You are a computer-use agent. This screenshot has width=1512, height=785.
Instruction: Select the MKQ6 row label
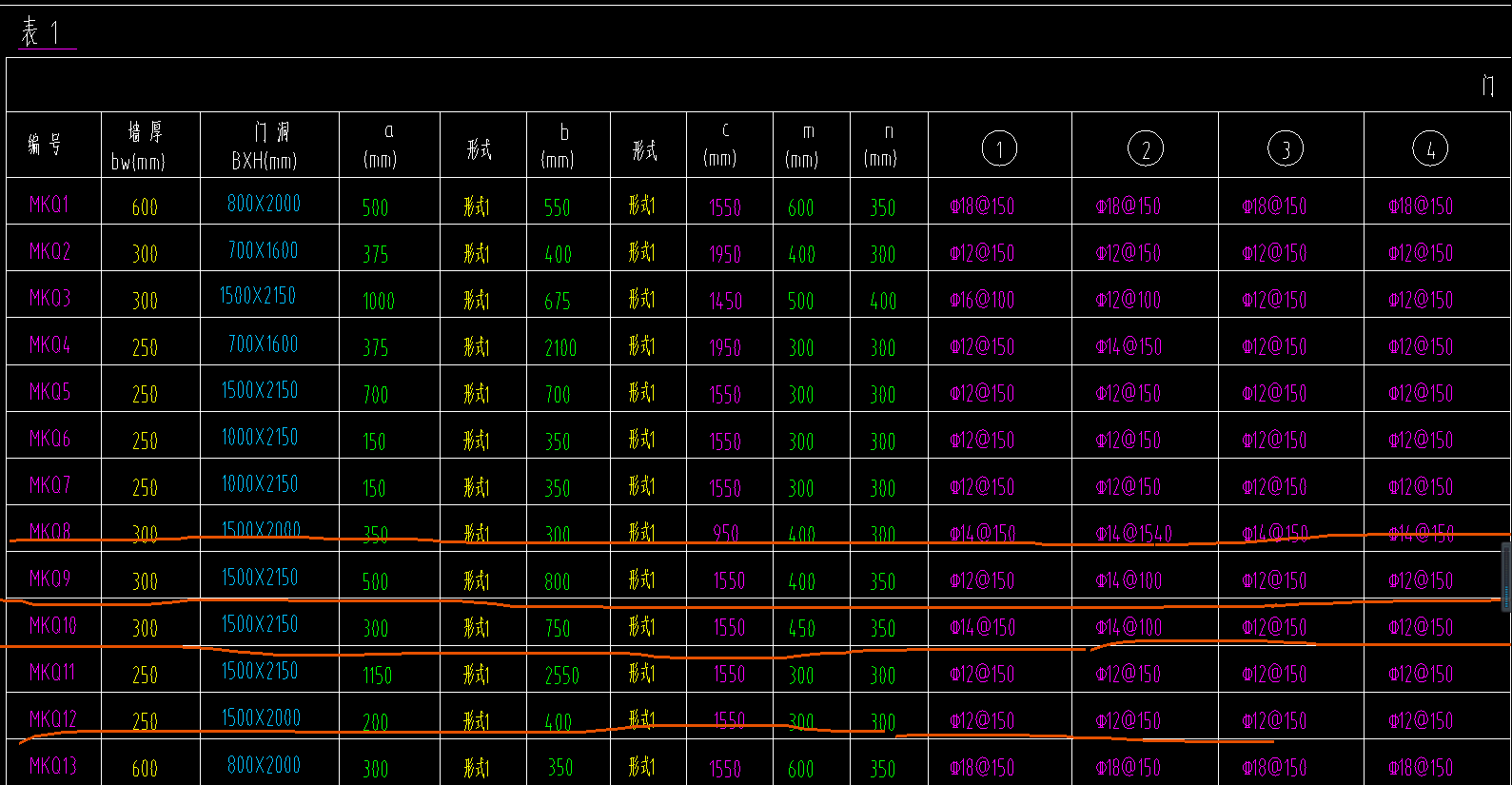(49, 439)
